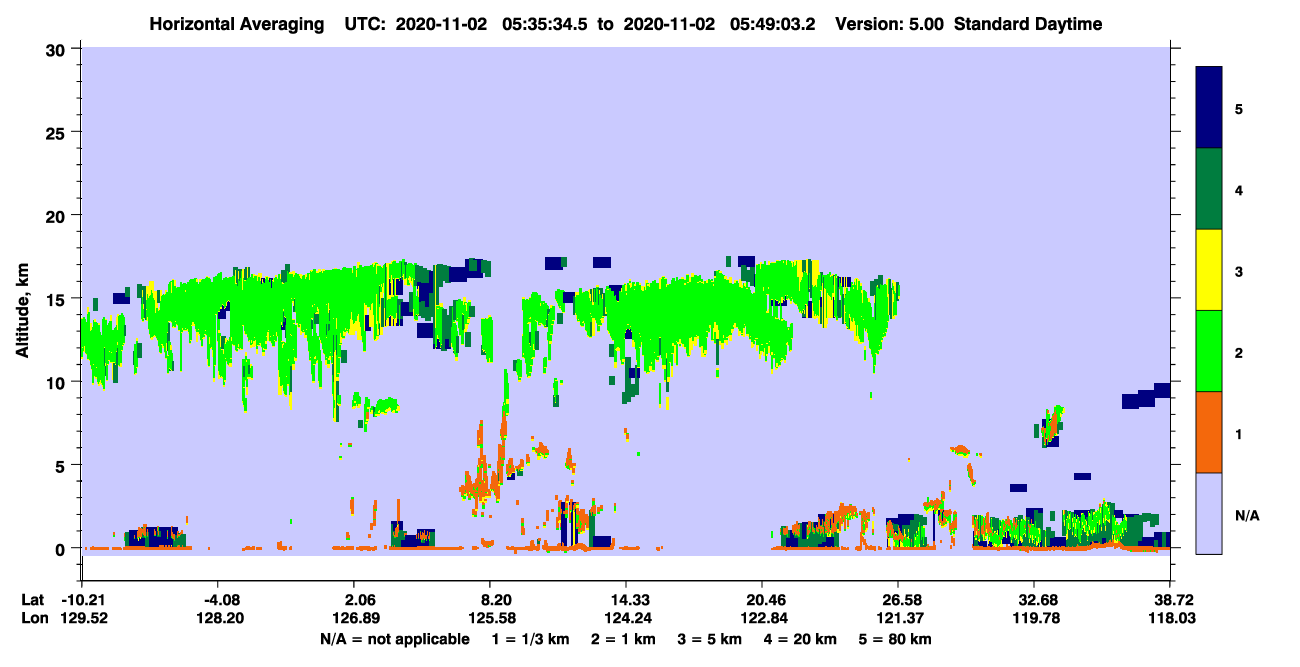Click the legend text 'N/A = not applicable'
Screen dimensions: 1300x667
tap(395, 638)
